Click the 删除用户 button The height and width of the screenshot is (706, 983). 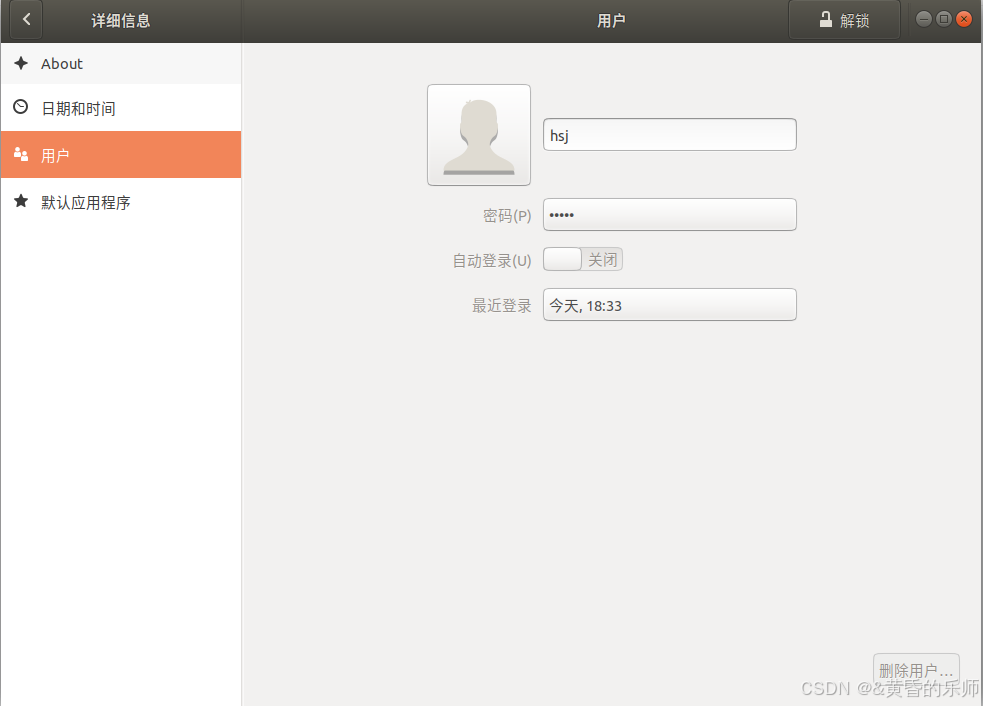pos(916,670)
